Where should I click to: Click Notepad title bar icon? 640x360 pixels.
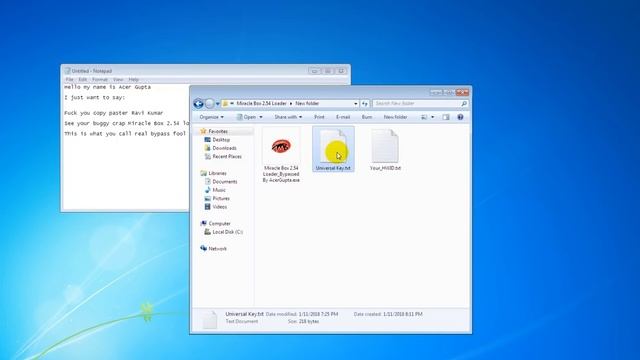(x=67, y=71)
